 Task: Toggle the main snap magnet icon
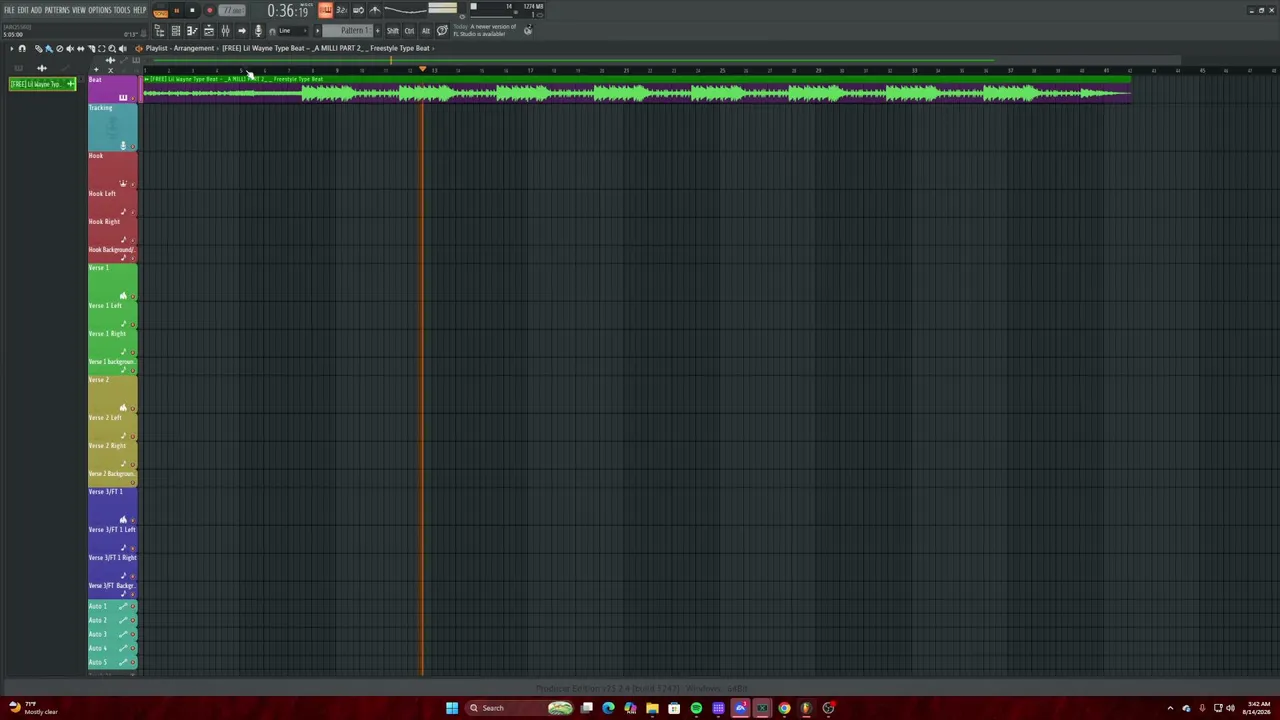(x=272, y=31)
